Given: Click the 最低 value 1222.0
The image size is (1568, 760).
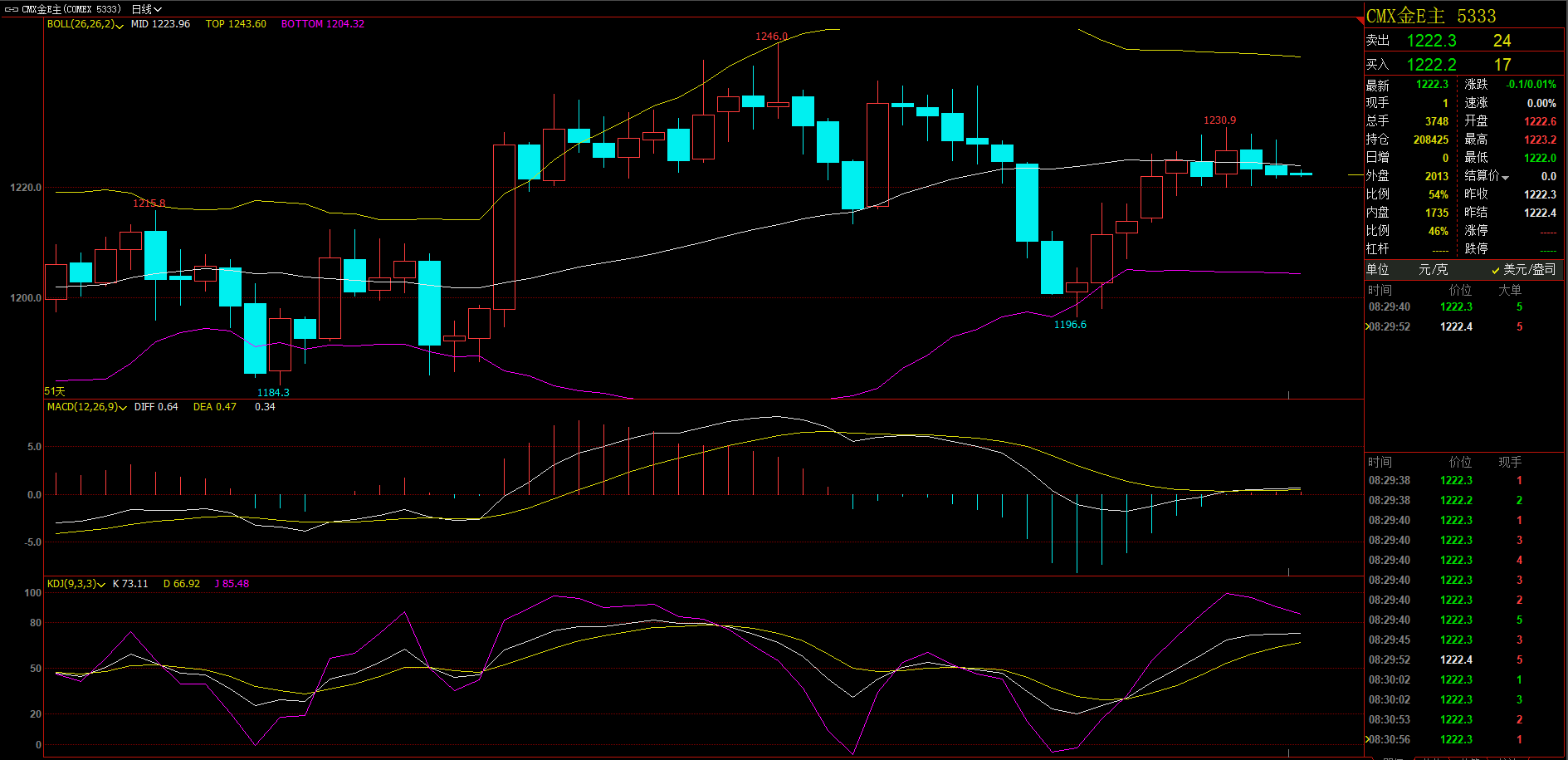Looking at the screenshot, I should coord(1540,158).
